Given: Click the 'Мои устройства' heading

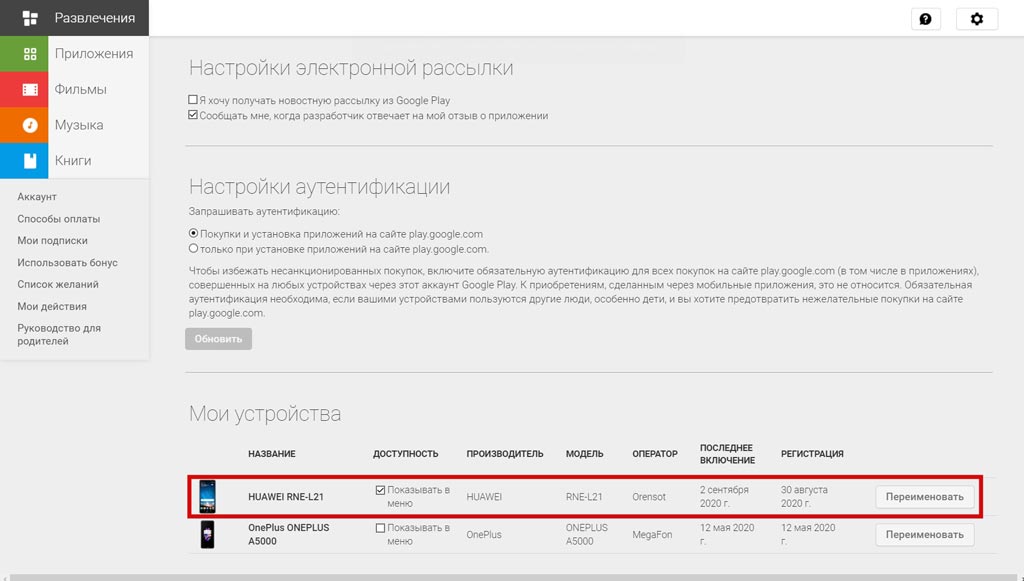Looking at the screenshot, I should pyautogui.click(x=264, y=414).
